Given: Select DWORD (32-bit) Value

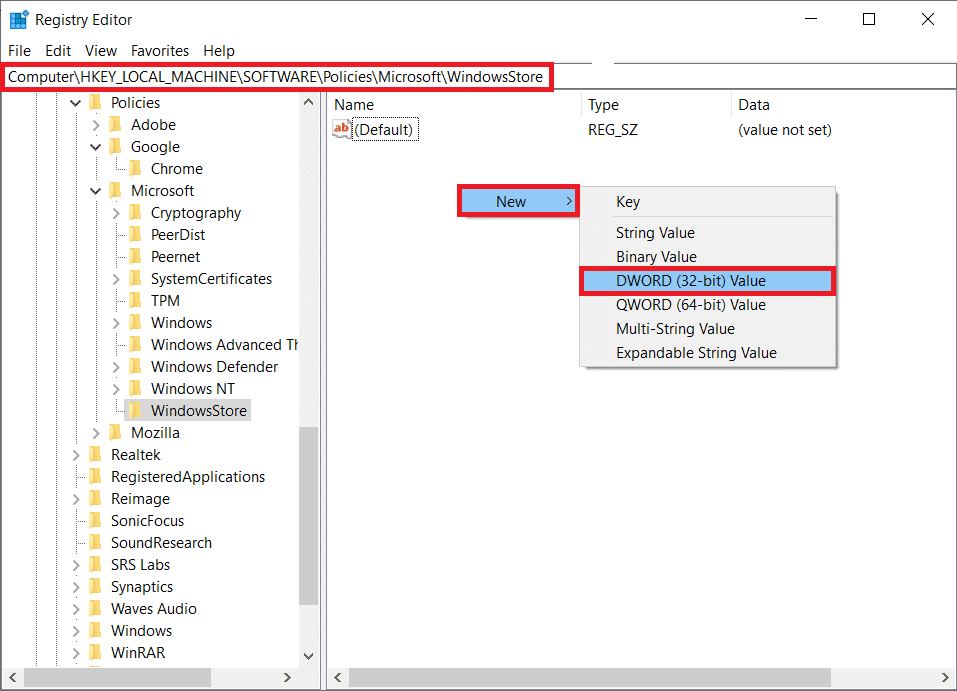Looking at the screenshot, I should 708,281.
